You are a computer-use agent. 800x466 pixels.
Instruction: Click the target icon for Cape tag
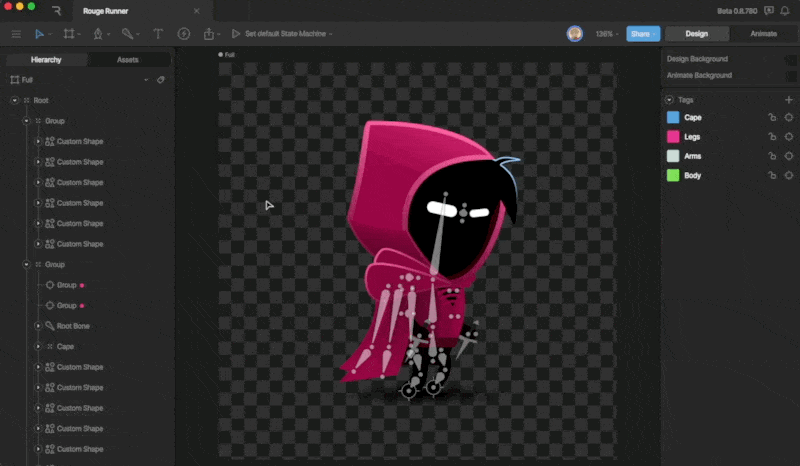(x=789, y=117)
